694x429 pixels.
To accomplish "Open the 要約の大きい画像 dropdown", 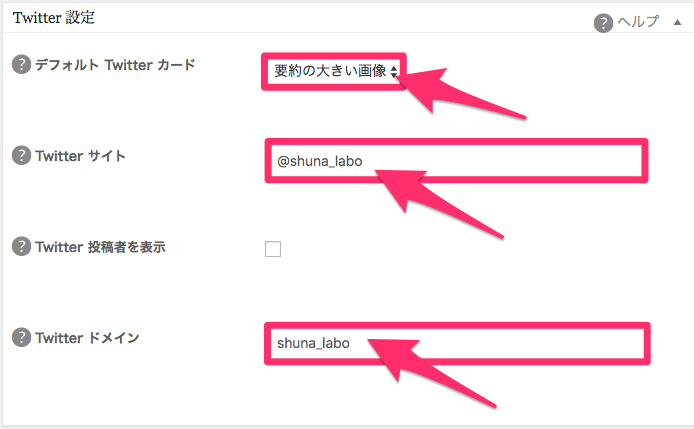I will coord(334,71).
